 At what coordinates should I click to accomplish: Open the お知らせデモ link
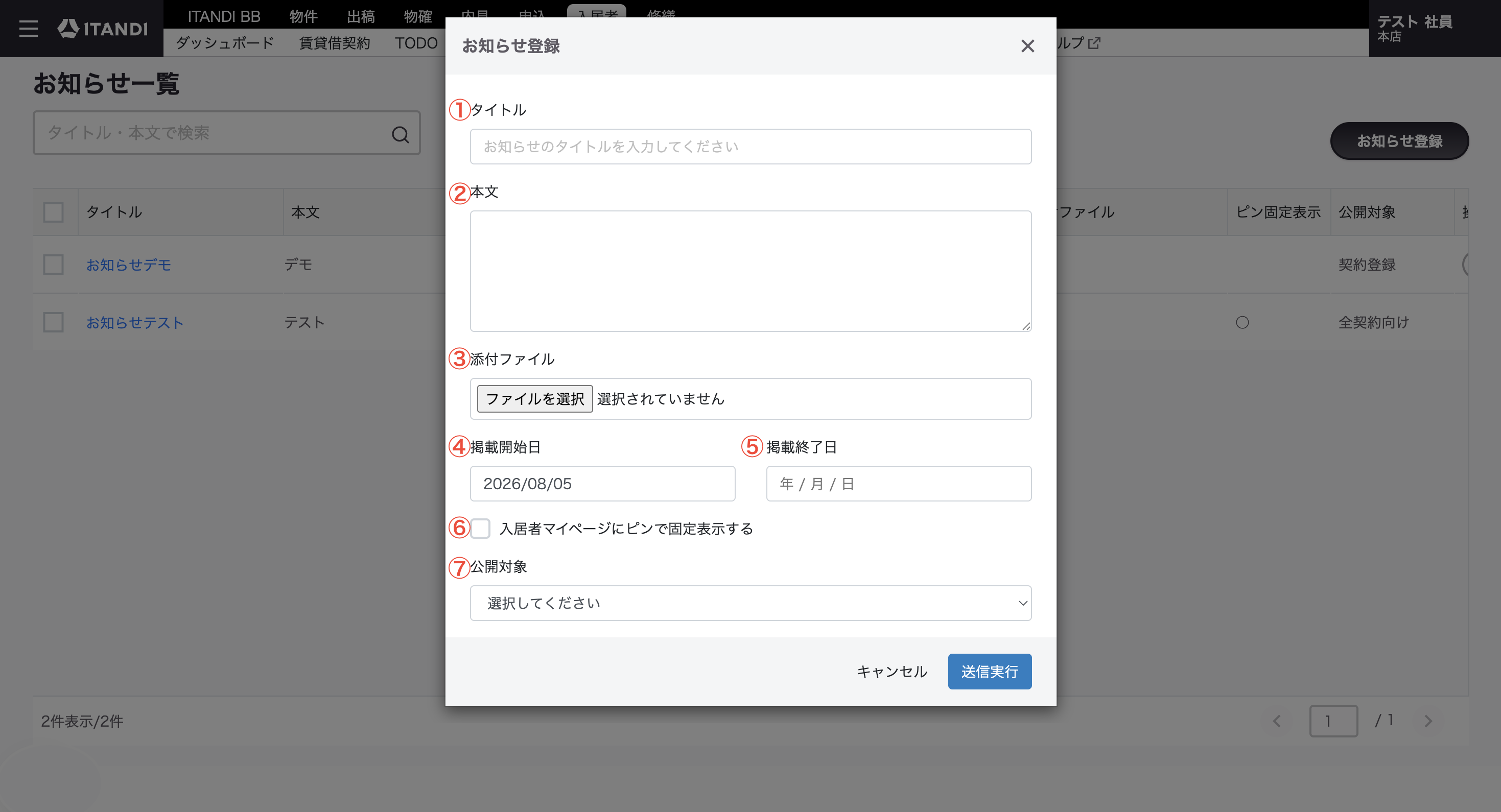(129, 265)
